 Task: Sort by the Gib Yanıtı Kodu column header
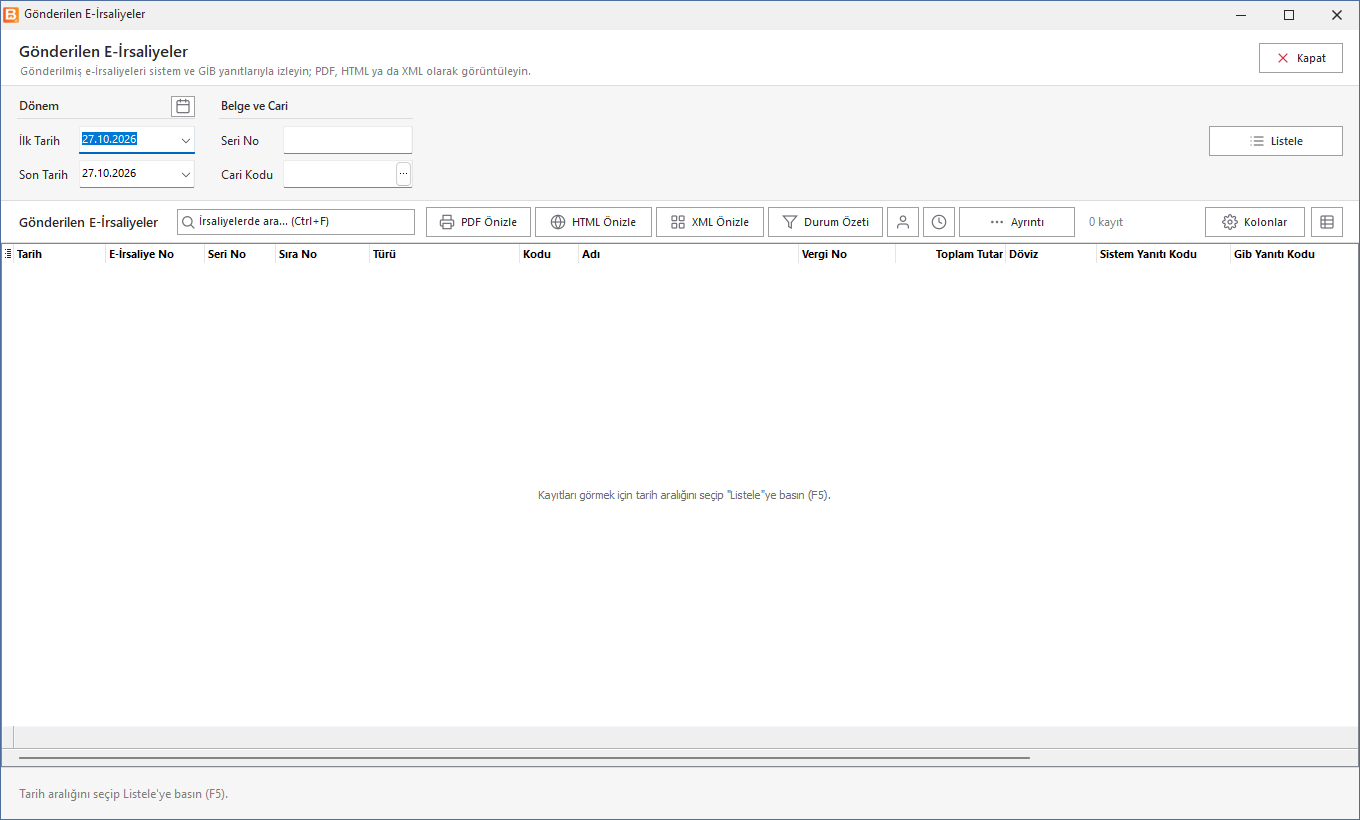(x=1294, y=254)
